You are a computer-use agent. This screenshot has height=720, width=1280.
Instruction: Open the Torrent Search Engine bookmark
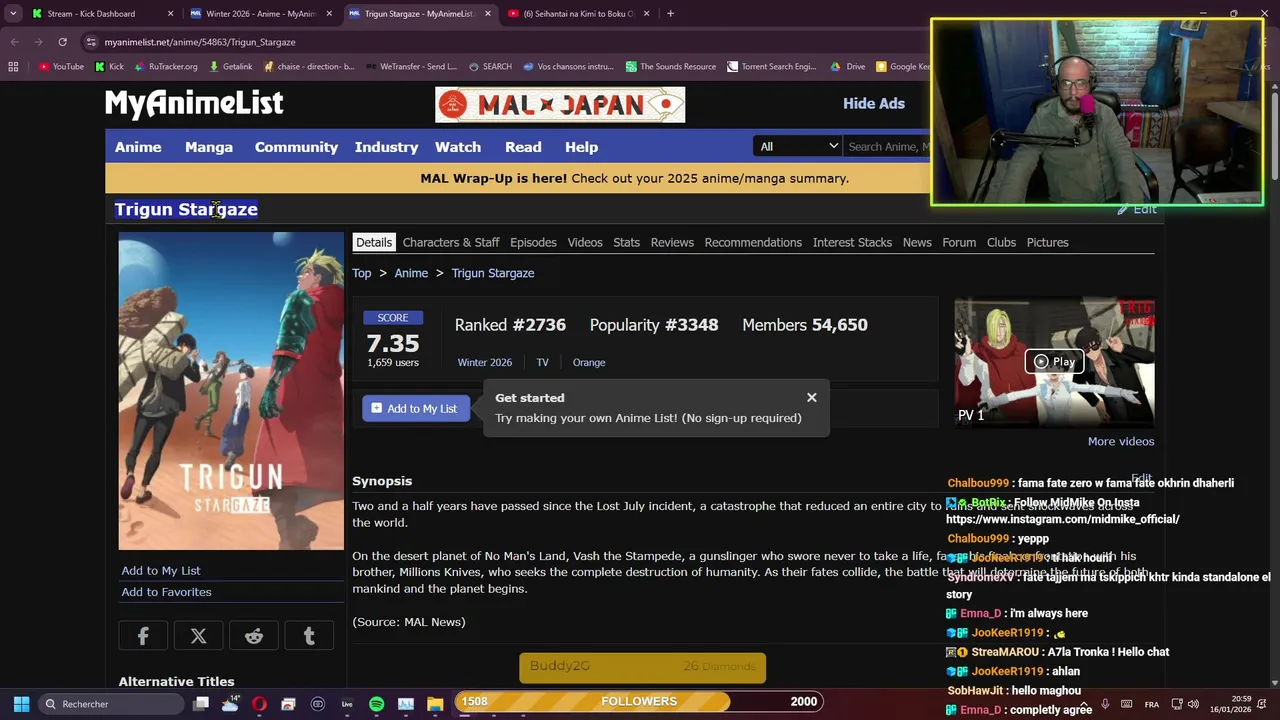coord(772,67)
